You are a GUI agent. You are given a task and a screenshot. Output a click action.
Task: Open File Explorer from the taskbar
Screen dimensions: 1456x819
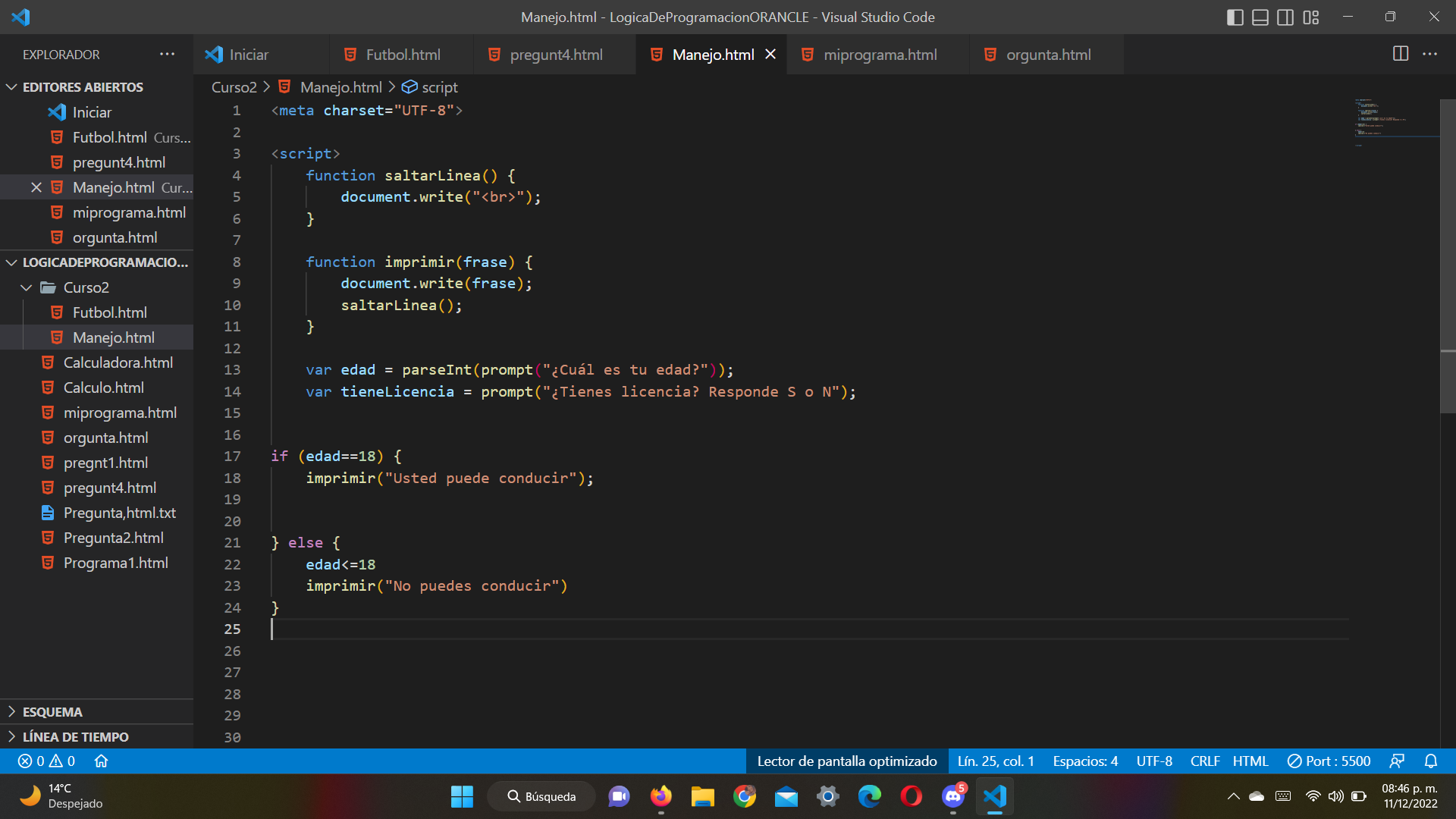(x=702, y=796)
